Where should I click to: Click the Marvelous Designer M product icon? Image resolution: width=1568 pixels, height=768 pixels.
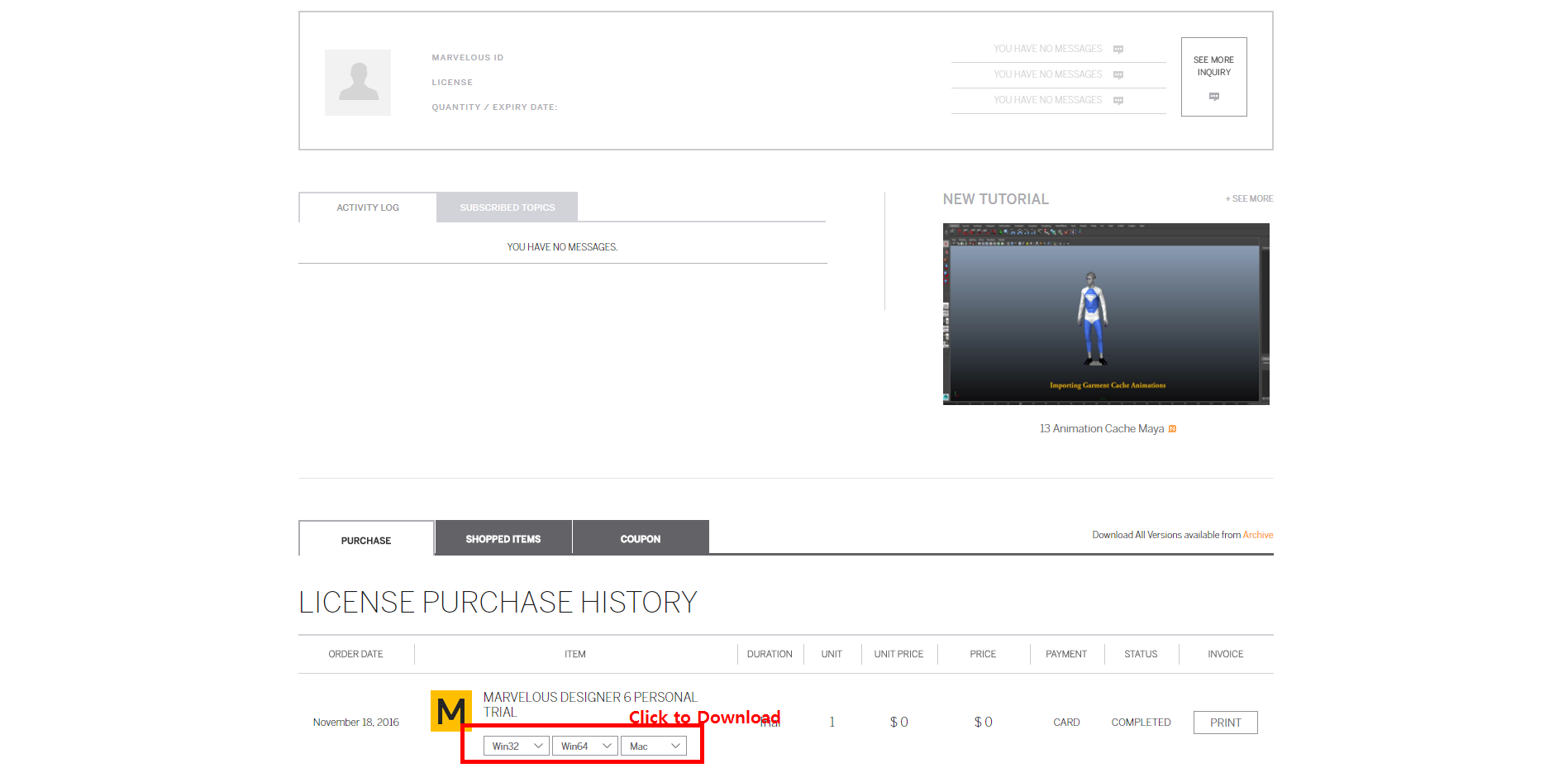(x=451, y=711)
